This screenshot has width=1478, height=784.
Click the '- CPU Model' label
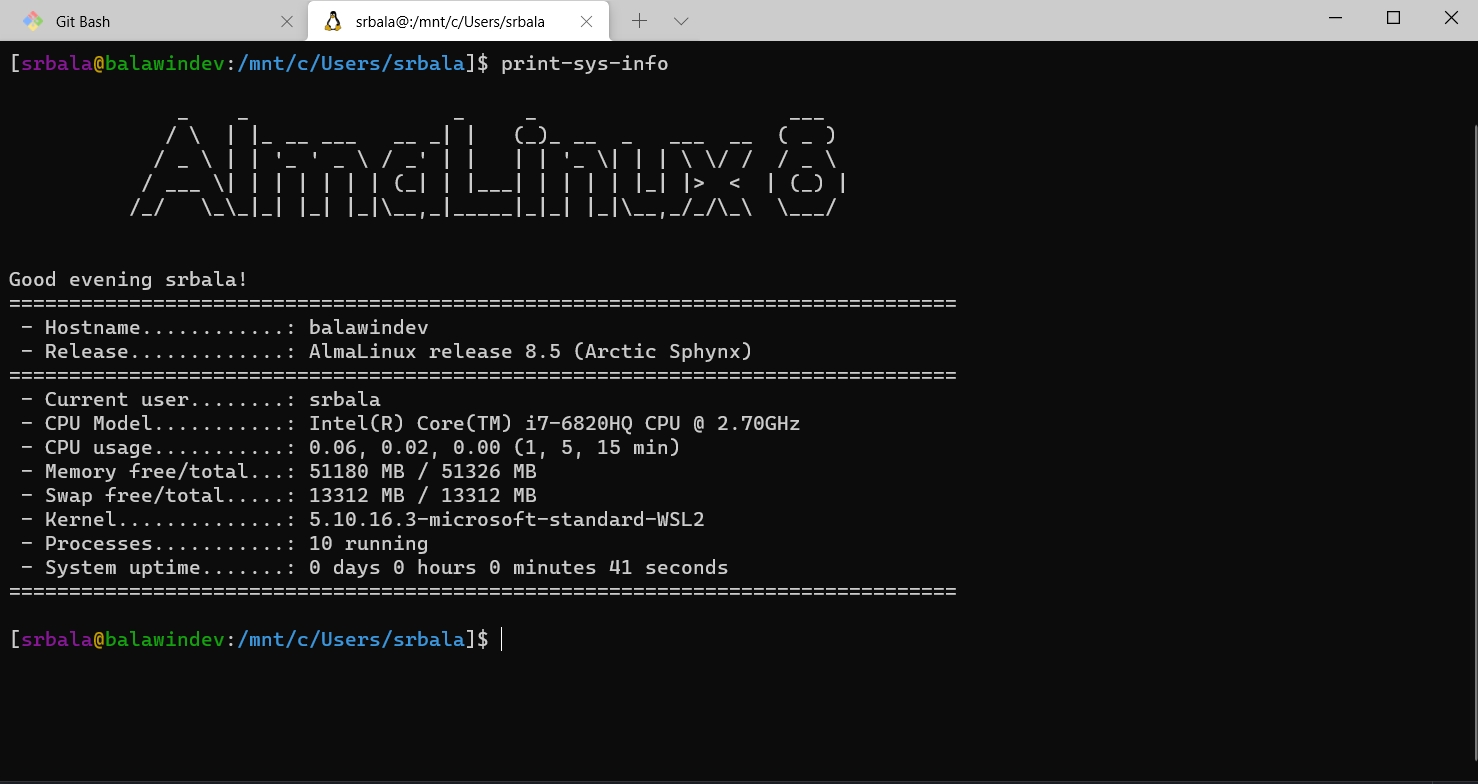[87, 424]
